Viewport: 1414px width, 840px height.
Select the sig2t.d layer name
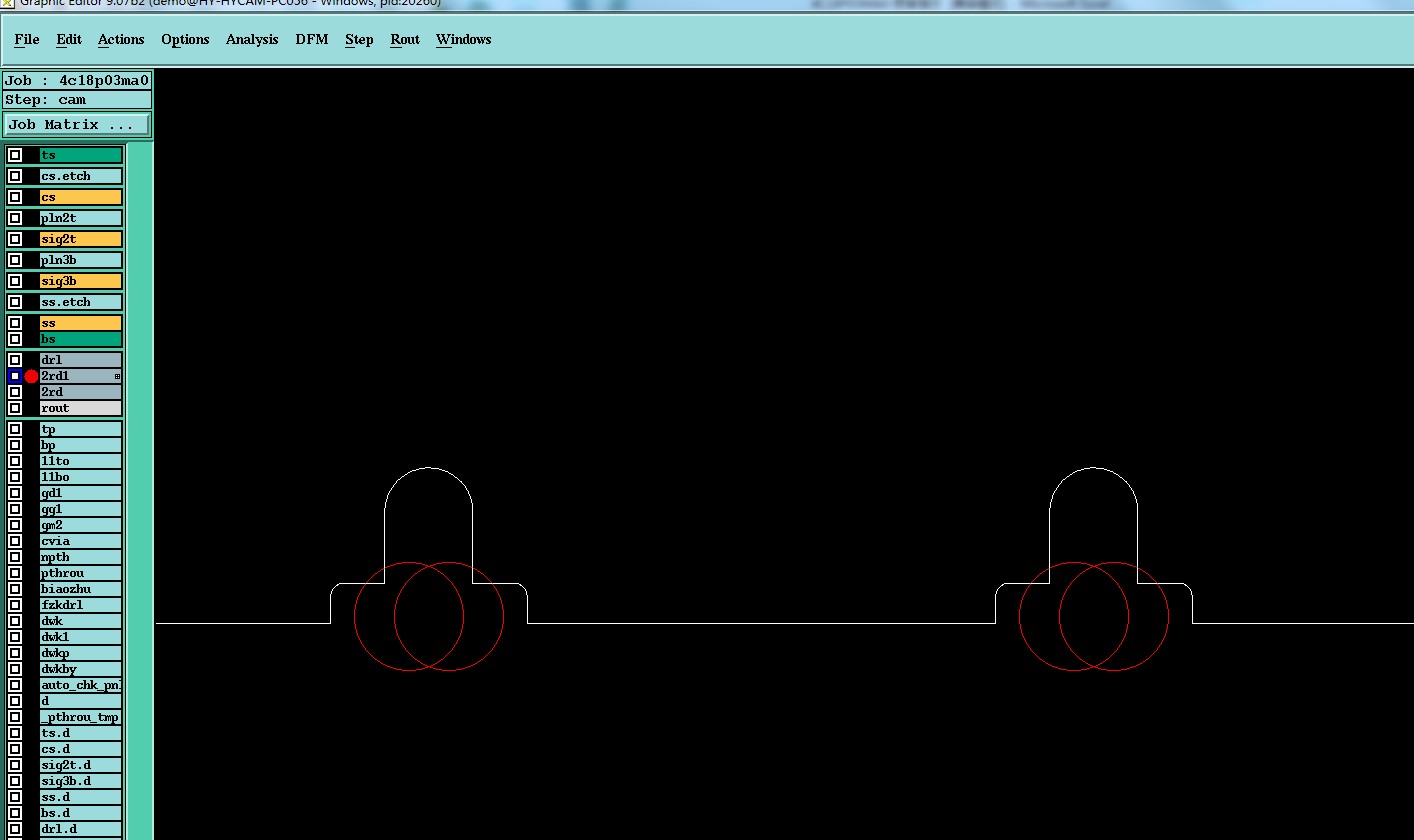[x=80, y=765]
